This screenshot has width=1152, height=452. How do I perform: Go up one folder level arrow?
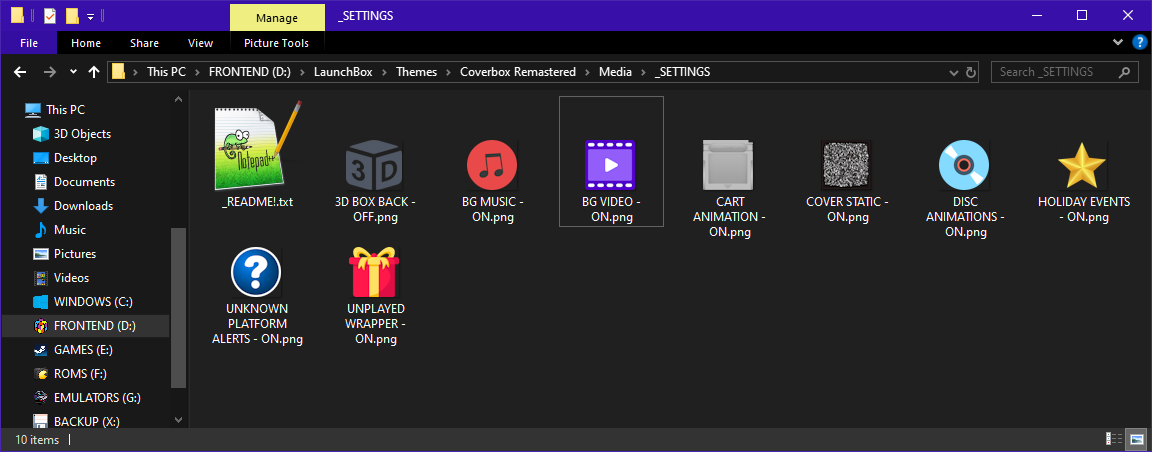(94, 72)
